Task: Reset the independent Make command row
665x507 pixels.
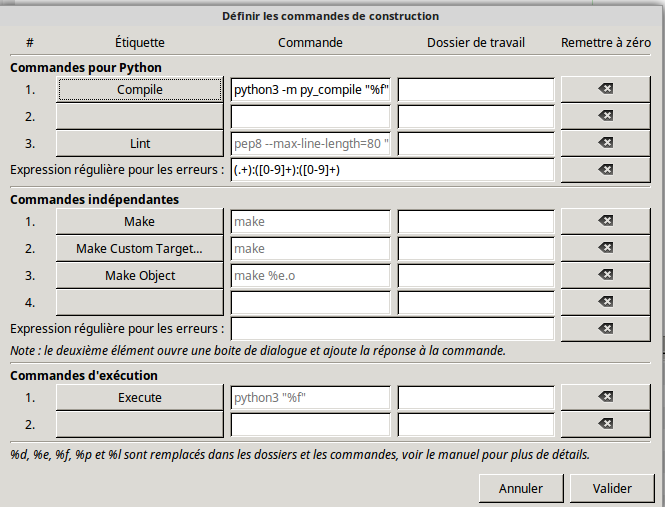Action: point(606,221)
